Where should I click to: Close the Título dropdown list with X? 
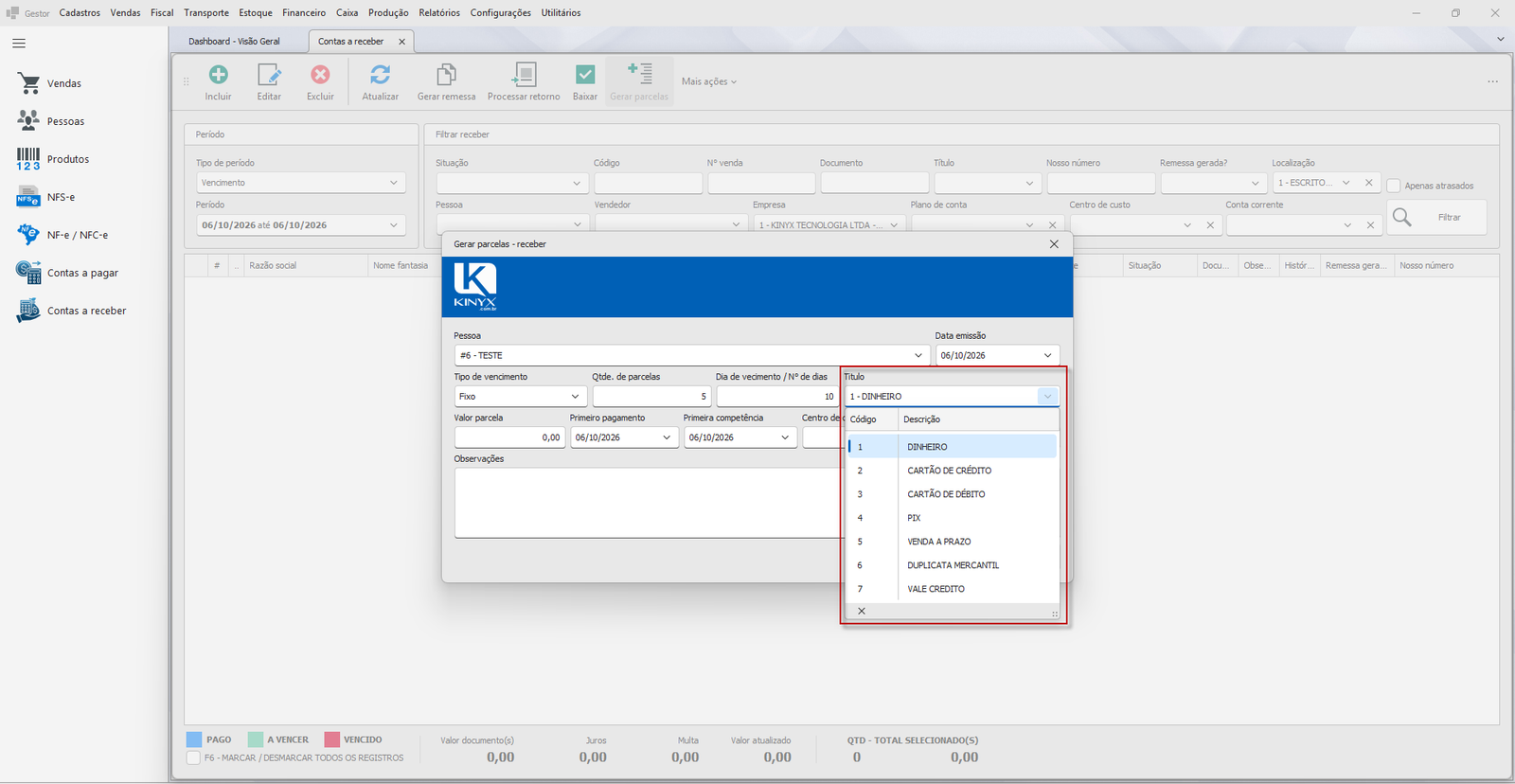click(x=862, y=612)
